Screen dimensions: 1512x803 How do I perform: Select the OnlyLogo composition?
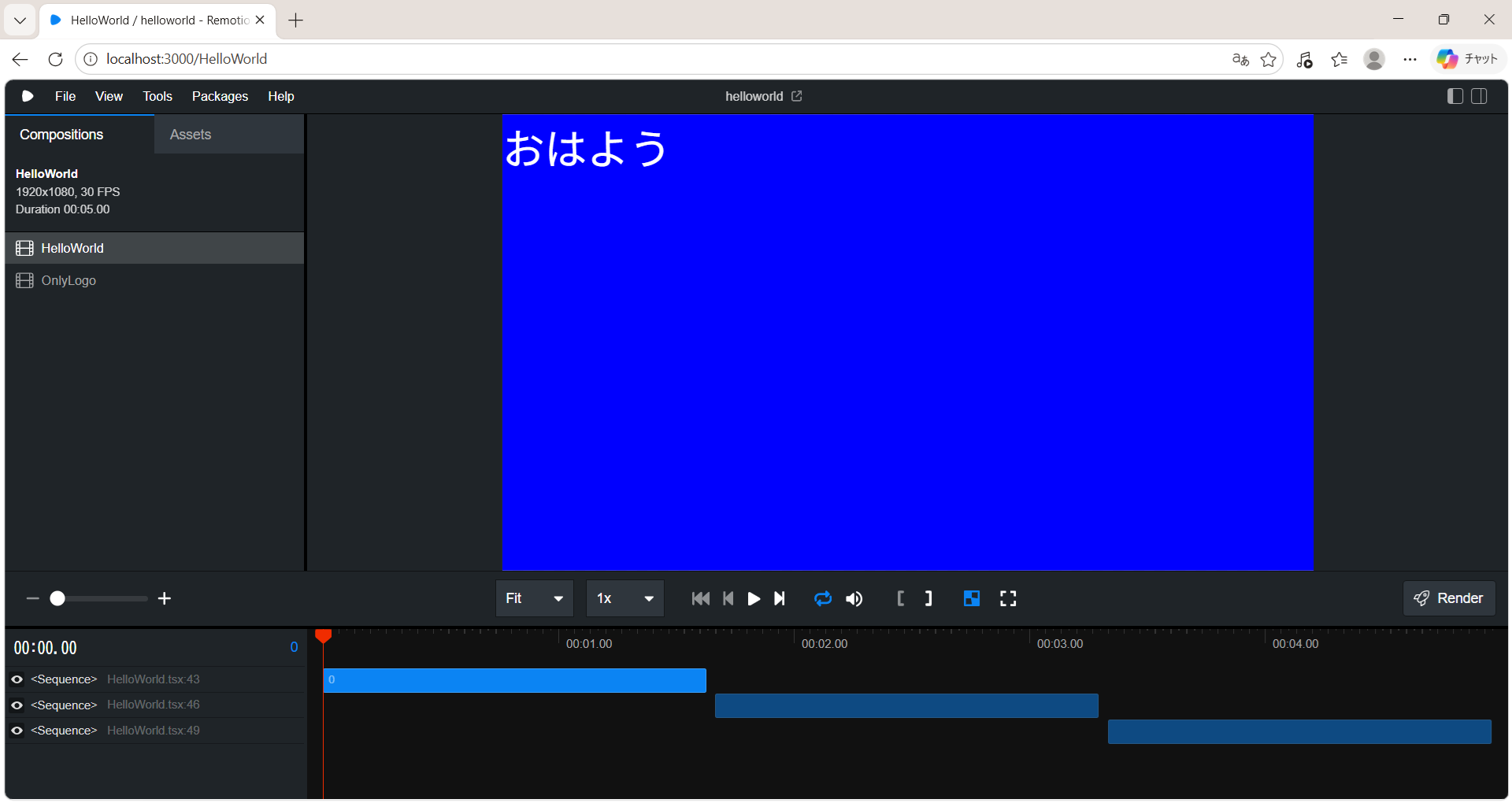coord(69,280)
